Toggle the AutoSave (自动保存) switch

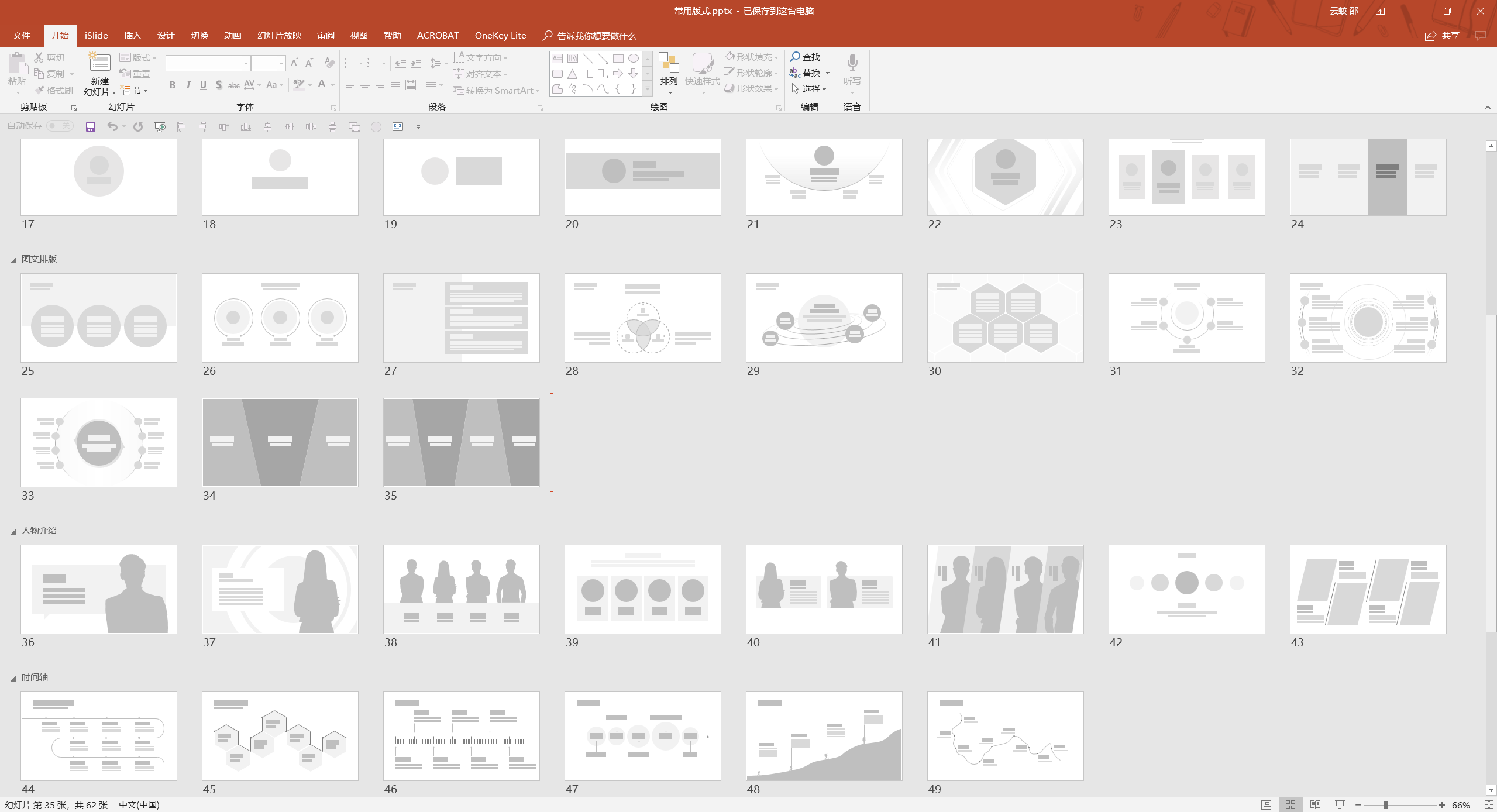[x=60, y=126]
